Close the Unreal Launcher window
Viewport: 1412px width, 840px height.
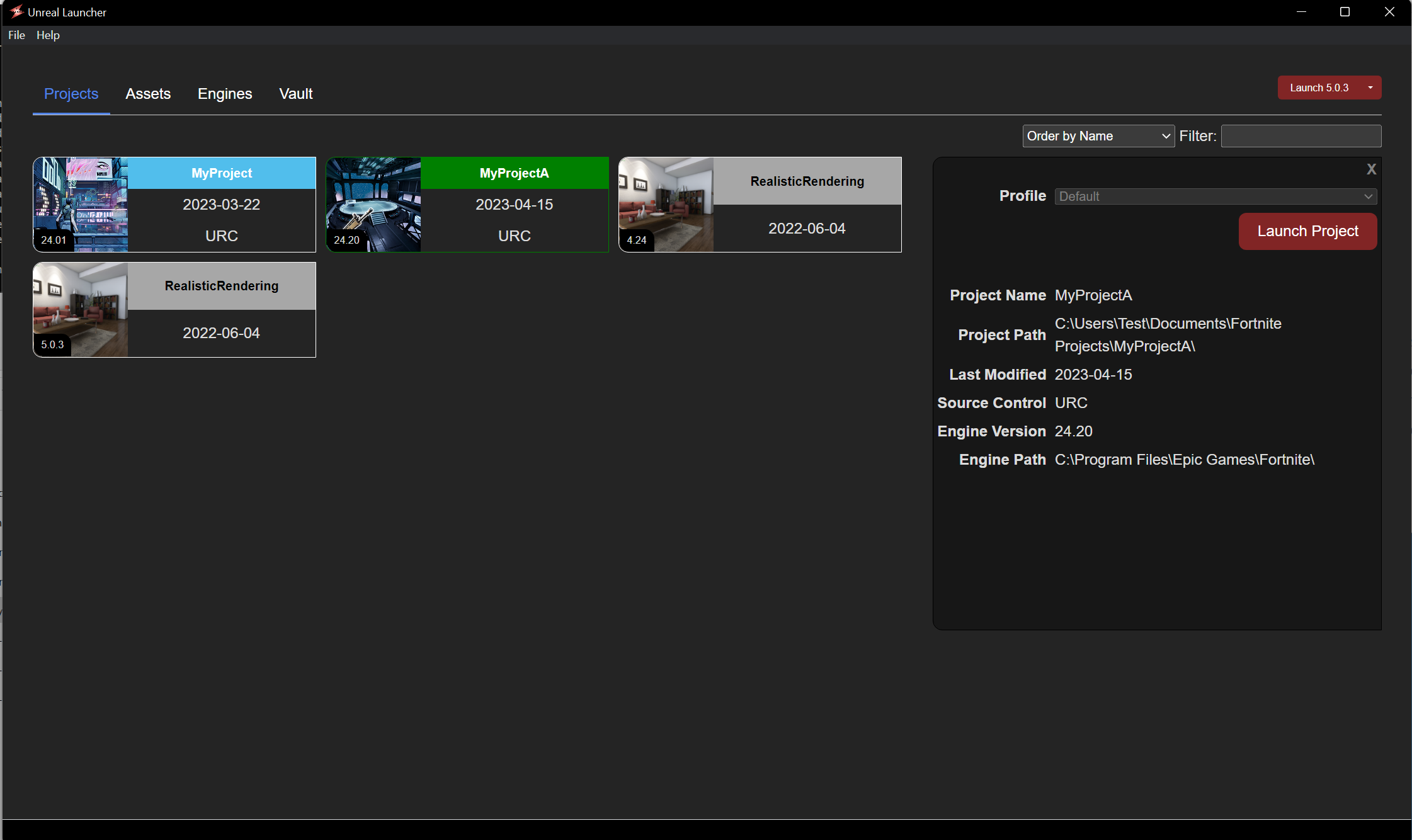(1389, 12)
